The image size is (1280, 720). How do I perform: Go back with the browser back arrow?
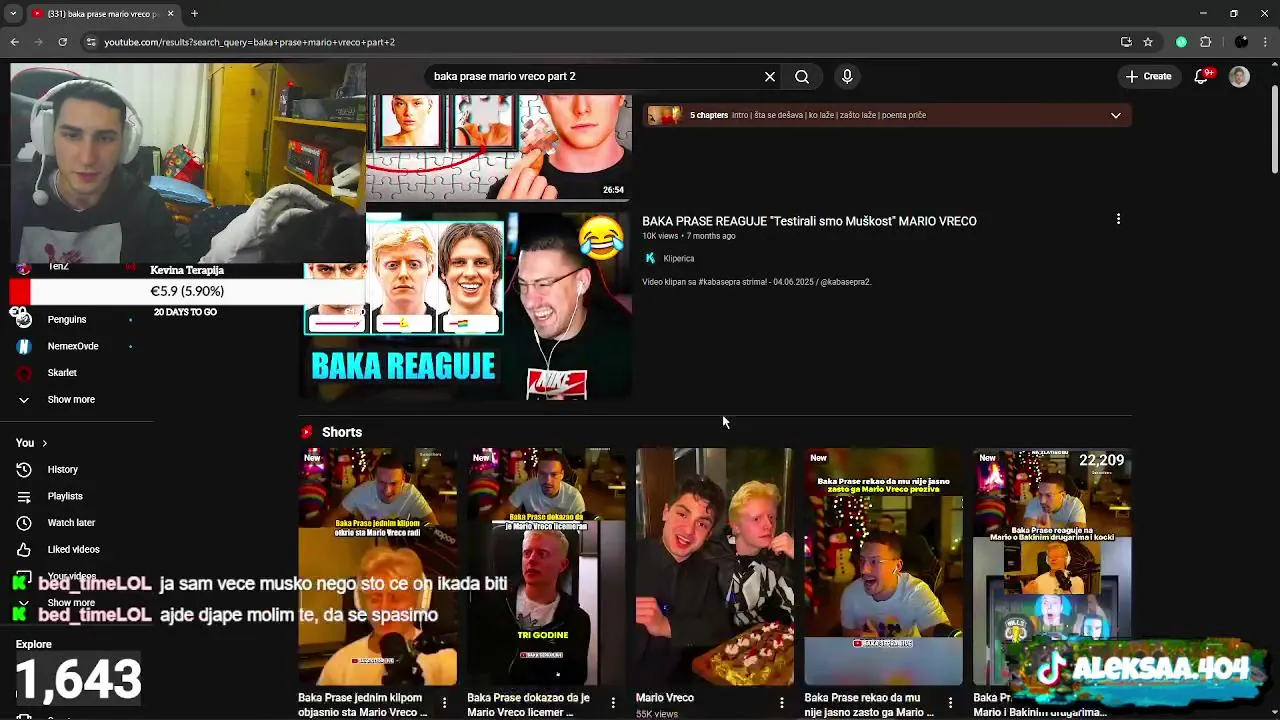pos(14,42)
